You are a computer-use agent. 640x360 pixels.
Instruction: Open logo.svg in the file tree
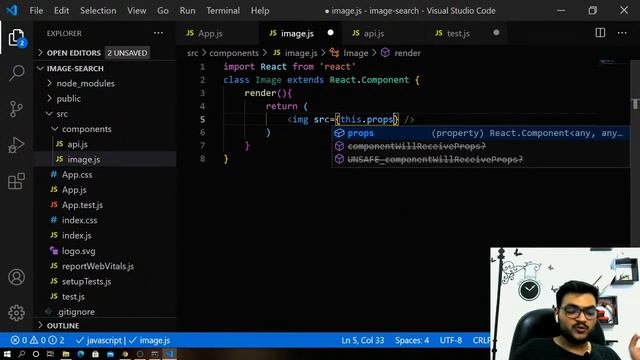pos(105,251)
